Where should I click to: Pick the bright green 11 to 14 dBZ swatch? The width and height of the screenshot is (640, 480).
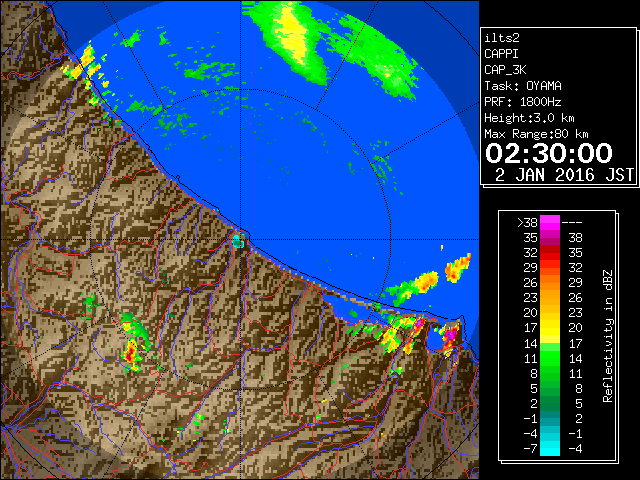tap(550, 358)
